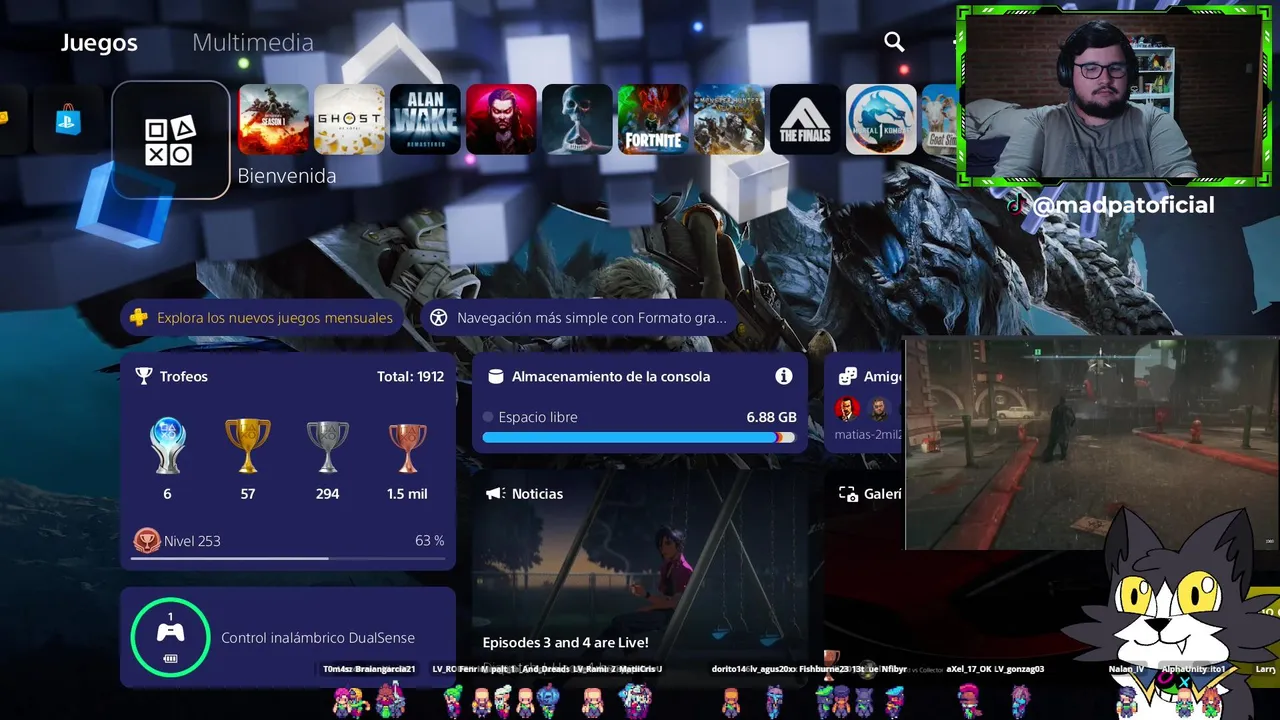
Task: Click the 6.88 GB free space value
Action: (x=771, y=417)
